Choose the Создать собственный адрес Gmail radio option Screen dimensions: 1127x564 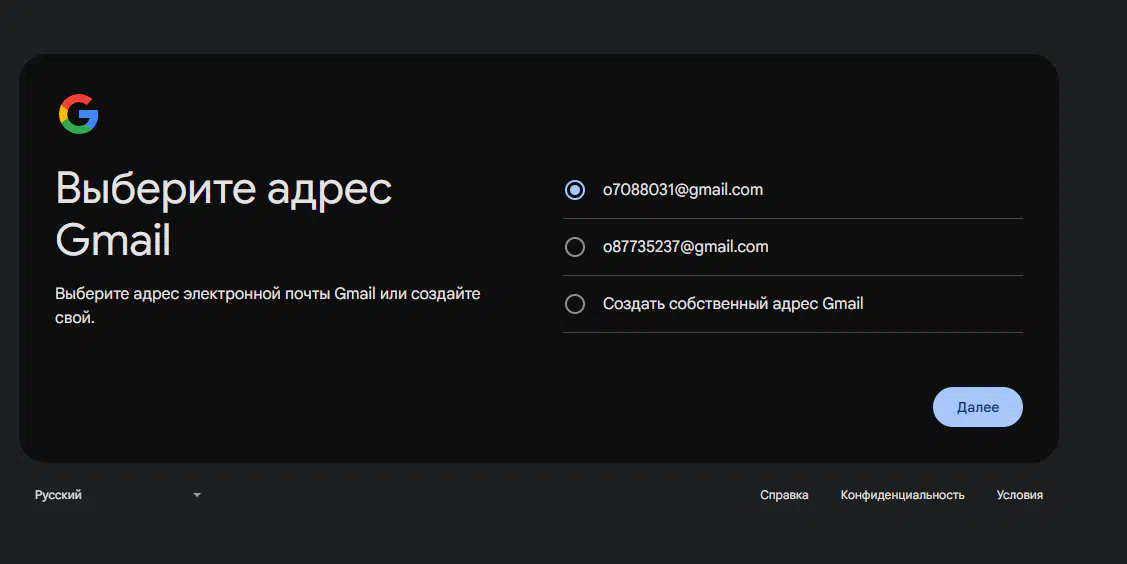tap(574, 304)
